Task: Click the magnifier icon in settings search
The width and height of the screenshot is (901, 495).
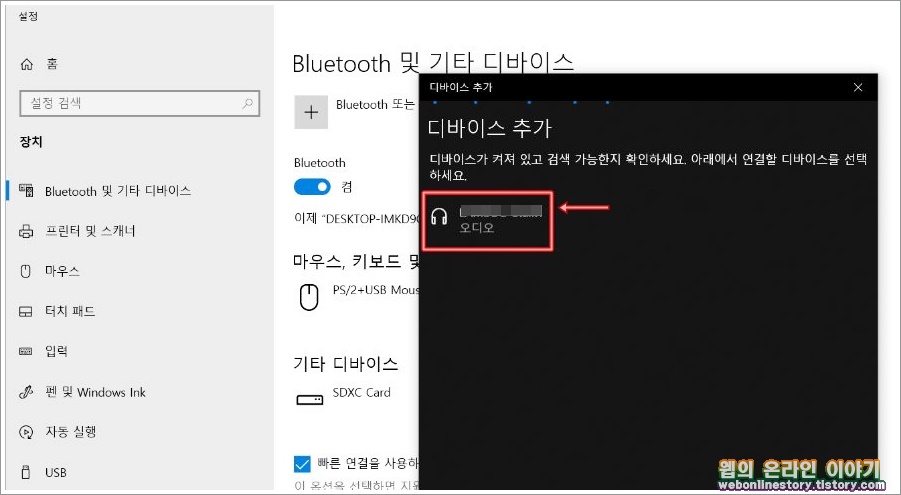Action: 248,103
